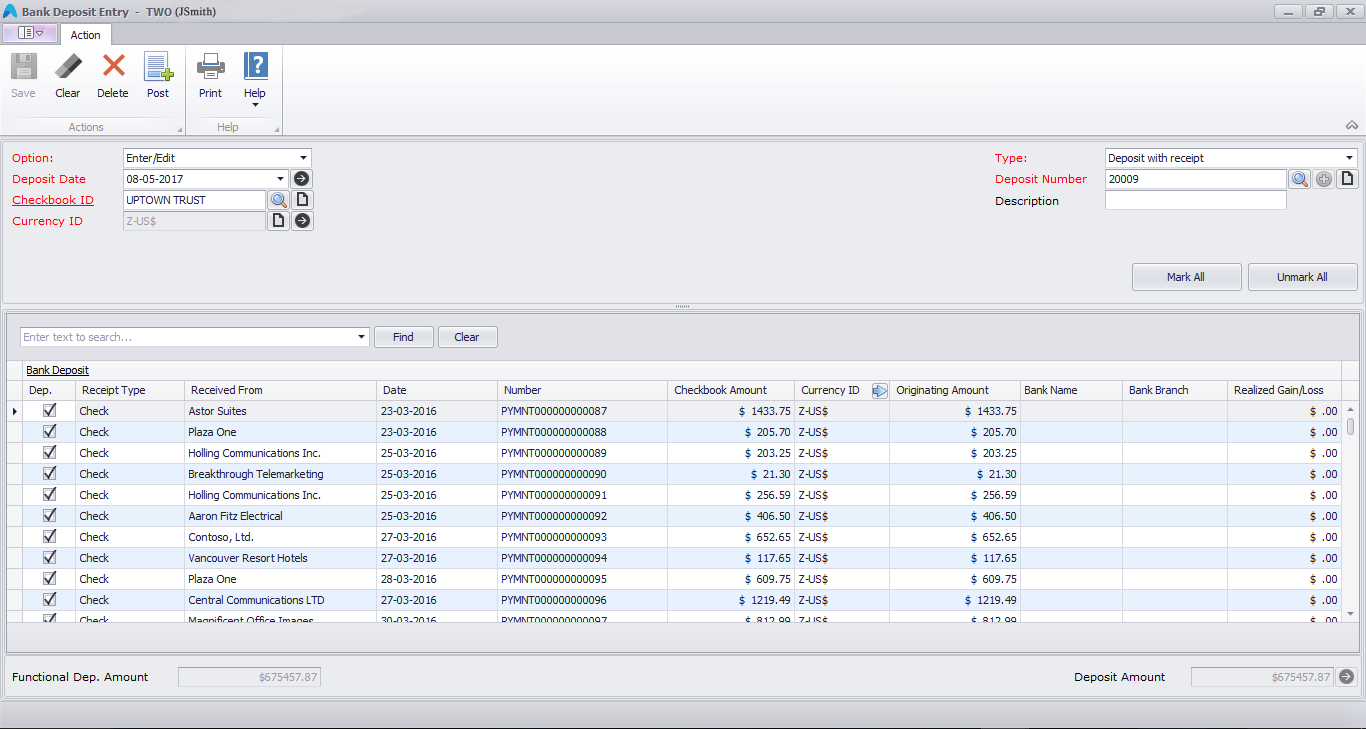1366x729 pixels.
Task: Click Unmark All button
Action: 1302,277
